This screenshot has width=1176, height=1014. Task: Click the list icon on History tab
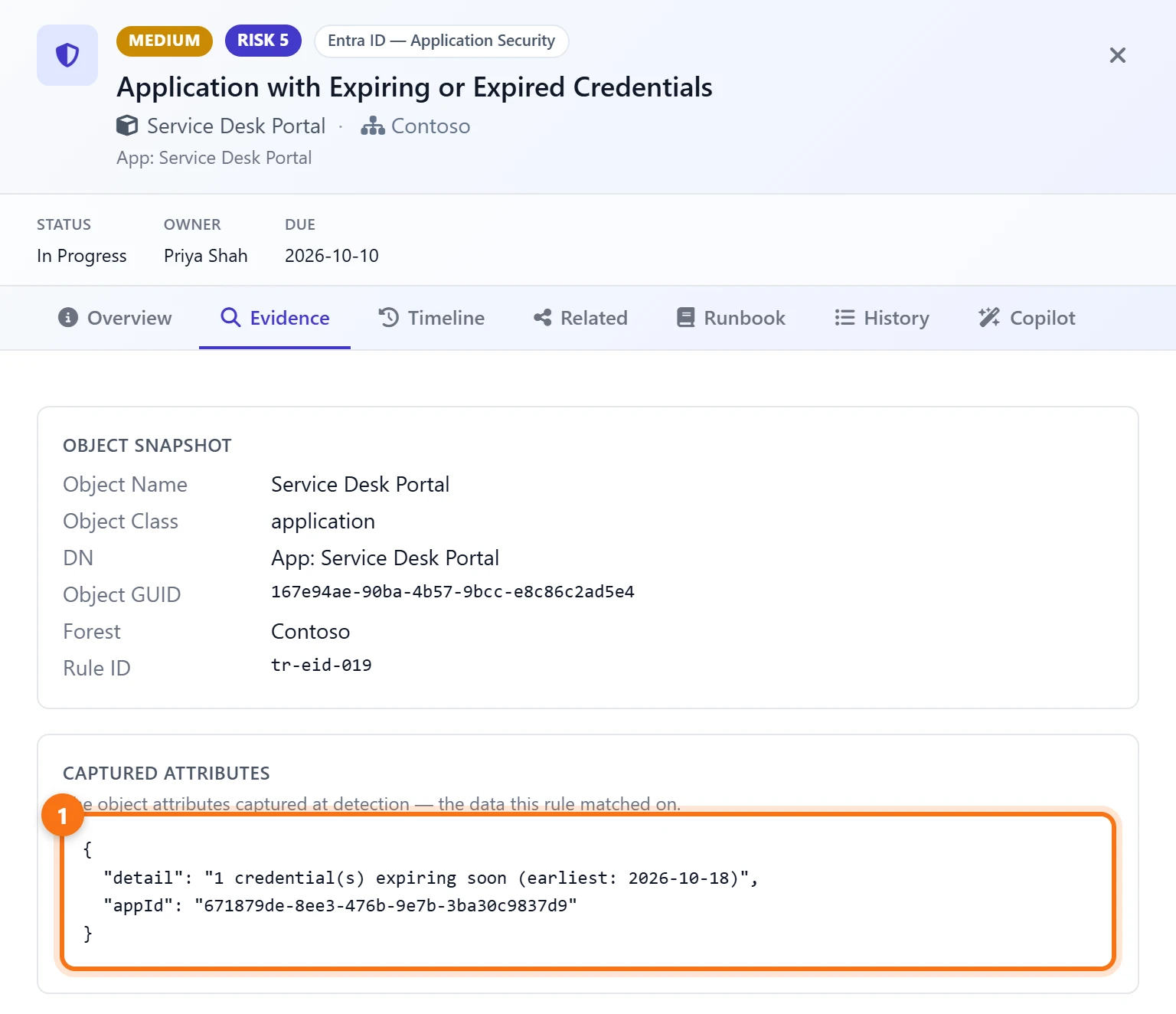[844, 318]
